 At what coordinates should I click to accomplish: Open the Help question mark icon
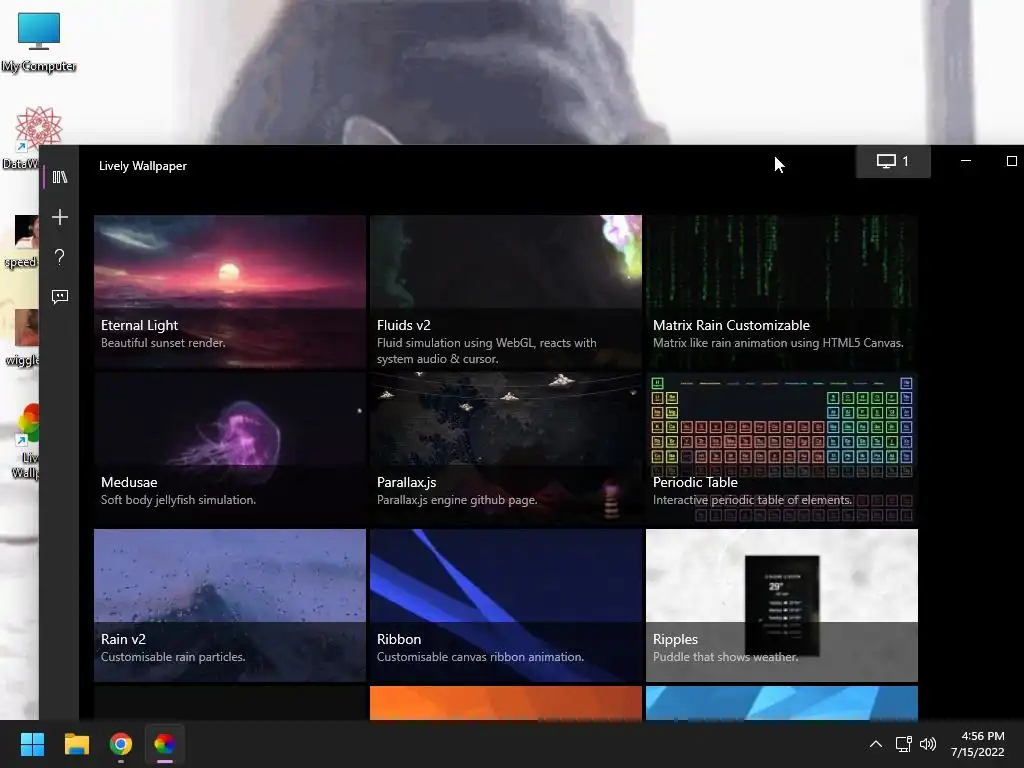click(59, 257)
